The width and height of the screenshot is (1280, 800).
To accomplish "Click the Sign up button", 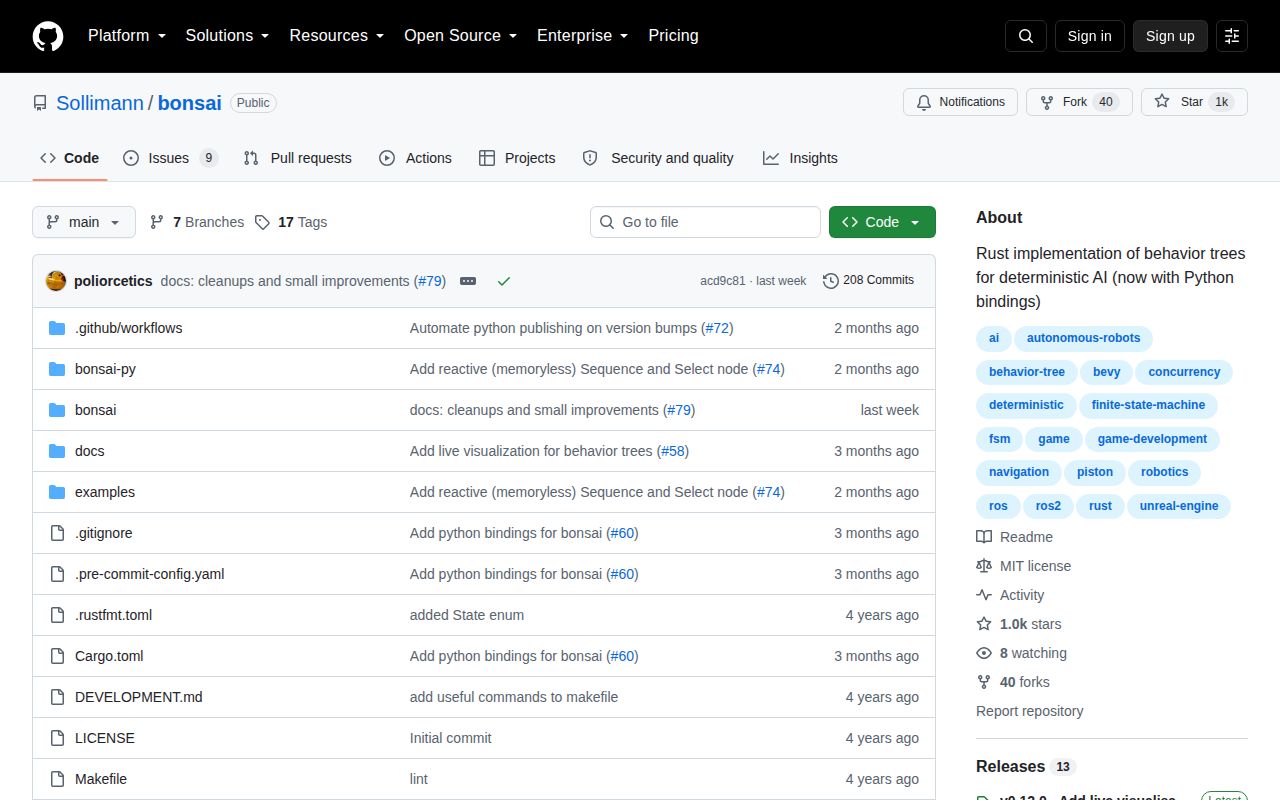I will (x=1170, y=36).
